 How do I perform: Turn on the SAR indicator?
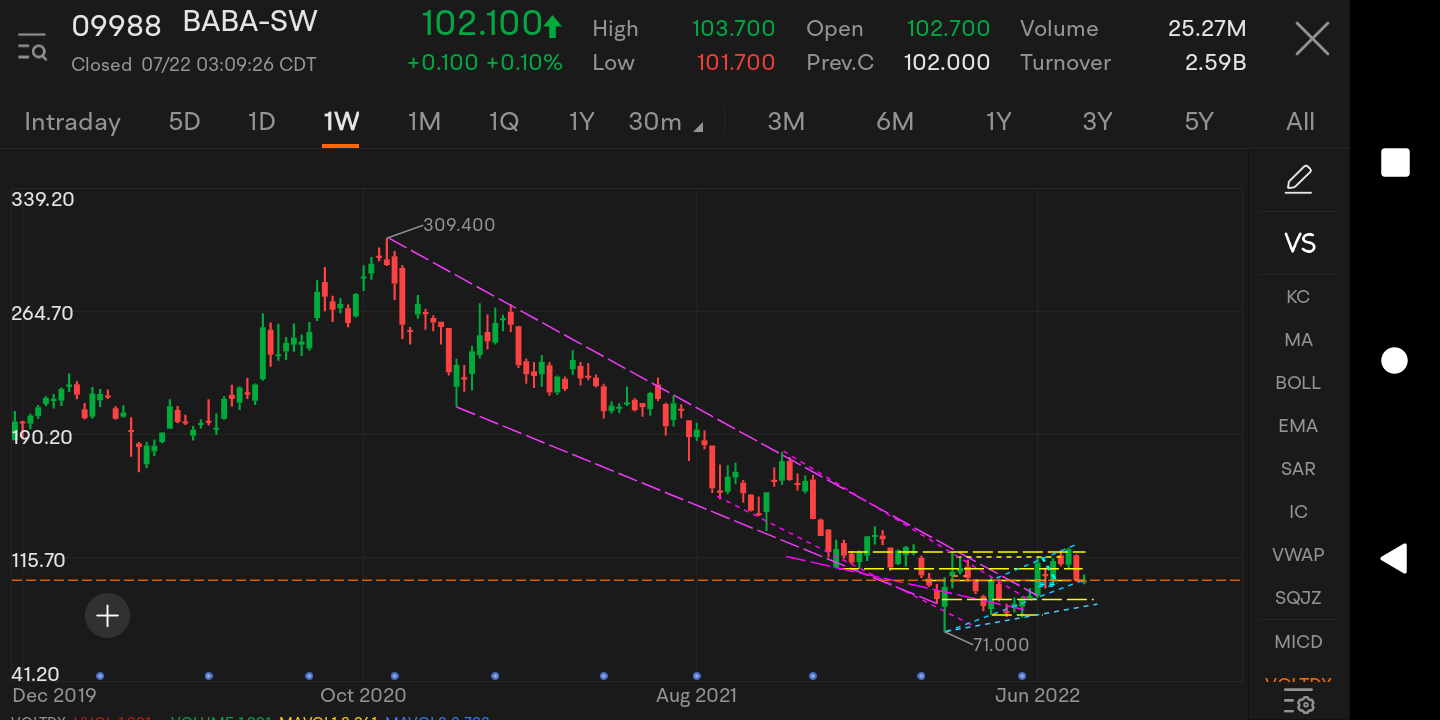(x=1298, y=469)
